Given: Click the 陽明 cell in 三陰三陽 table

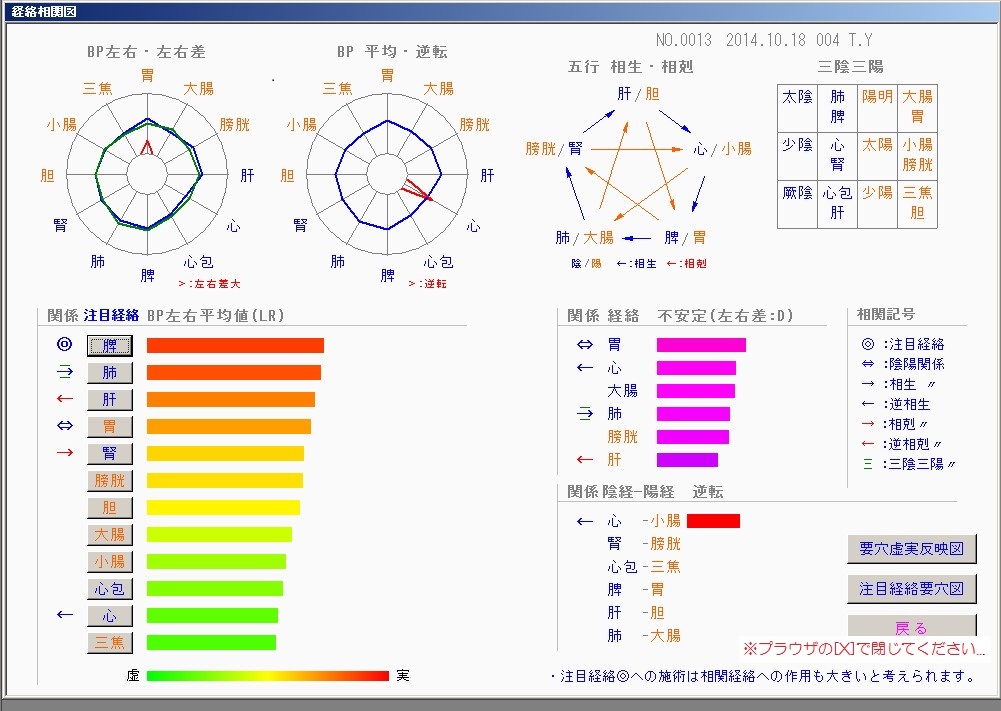Looking at the screenshot, I should [x=877, y=97].
